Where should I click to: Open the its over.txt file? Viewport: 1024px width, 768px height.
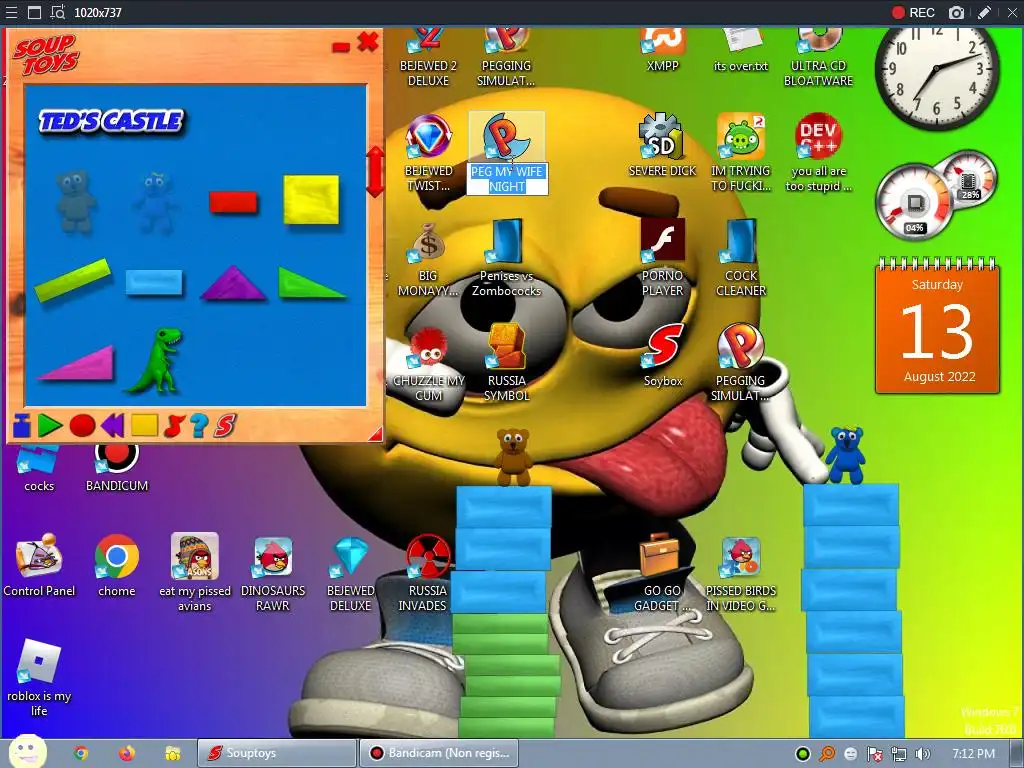pyautogui.click(x=741, y=50)
